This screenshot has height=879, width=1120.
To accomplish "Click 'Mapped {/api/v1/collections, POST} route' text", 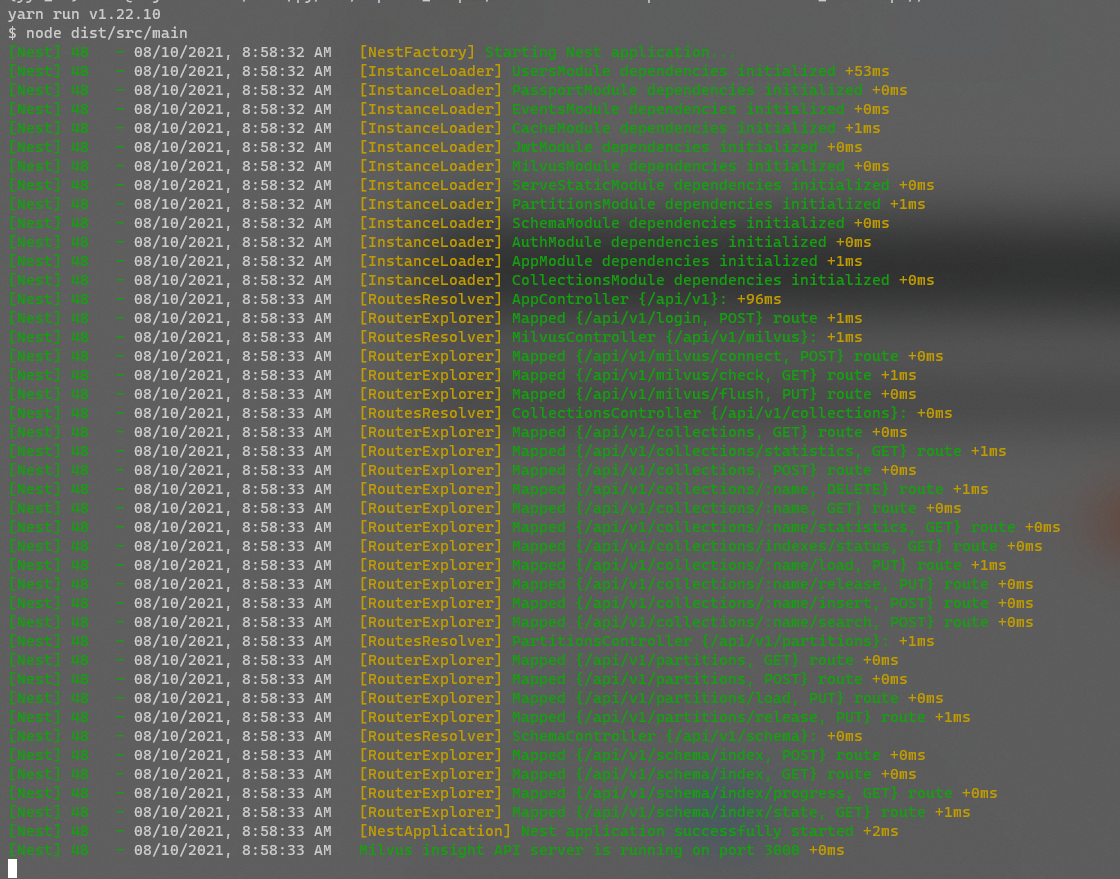I will 691,471.
